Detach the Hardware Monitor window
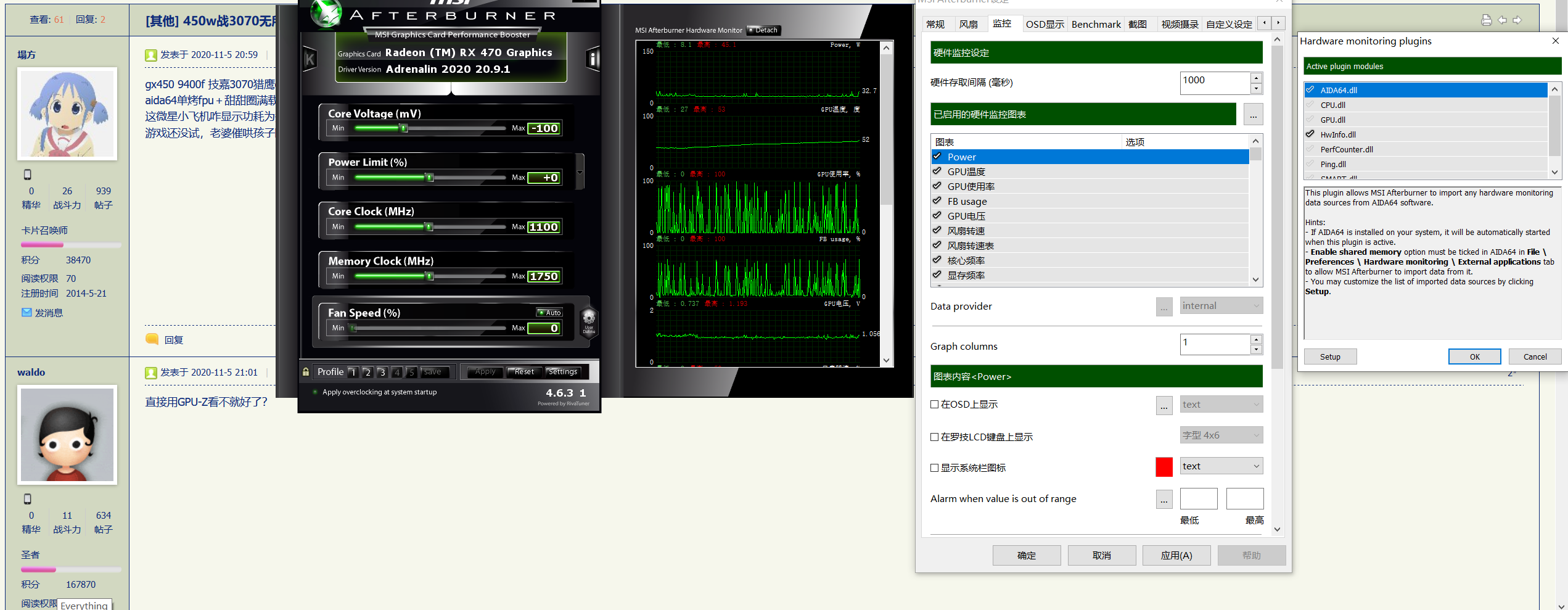Viewport: 1568px width, 610px height. [x=764, y=30]
